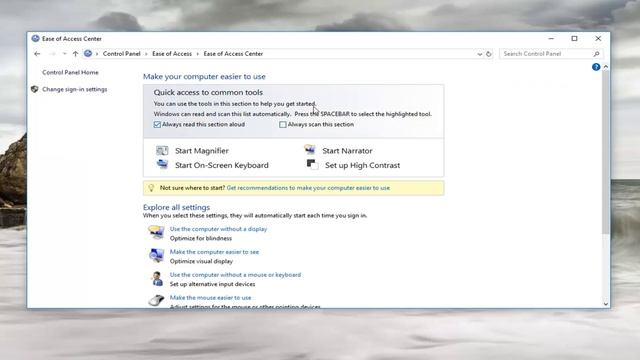The height and width of the screenshot is (360, 640).
Task: Click the Ease of Access address bar icon
Action: coord(88,53)
